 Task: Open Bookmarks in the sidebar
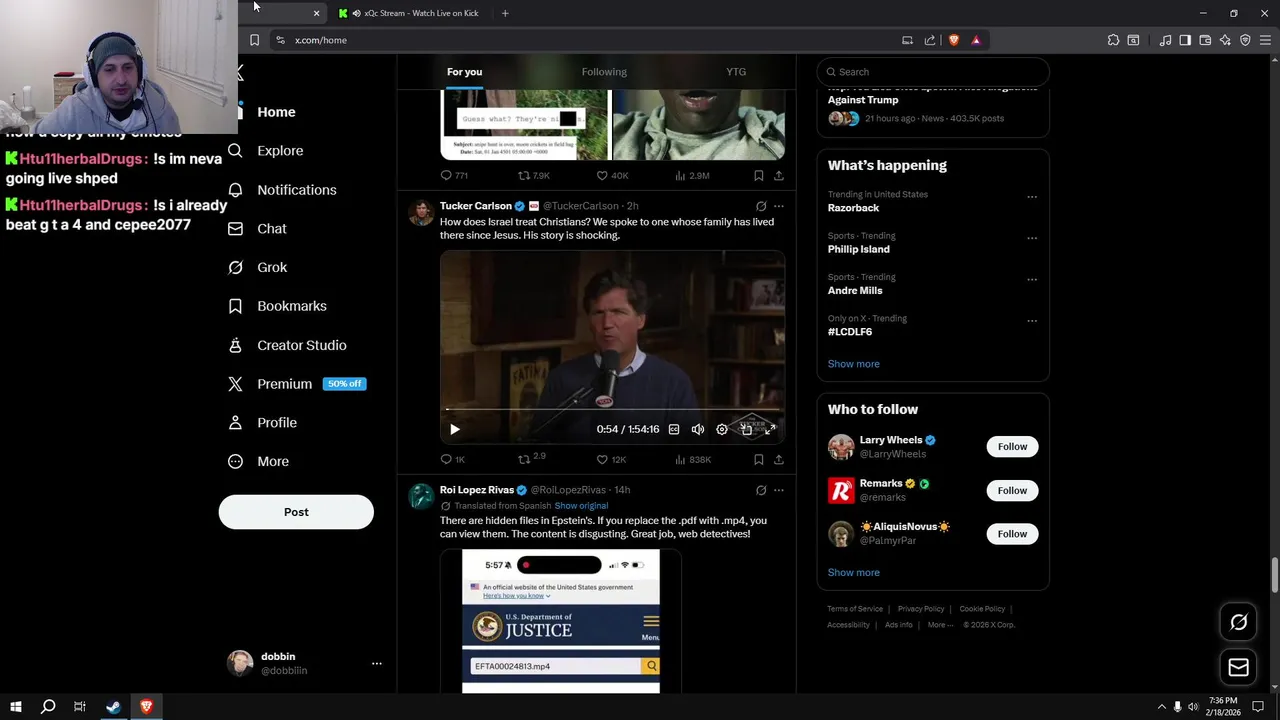(x=277, y=306)
